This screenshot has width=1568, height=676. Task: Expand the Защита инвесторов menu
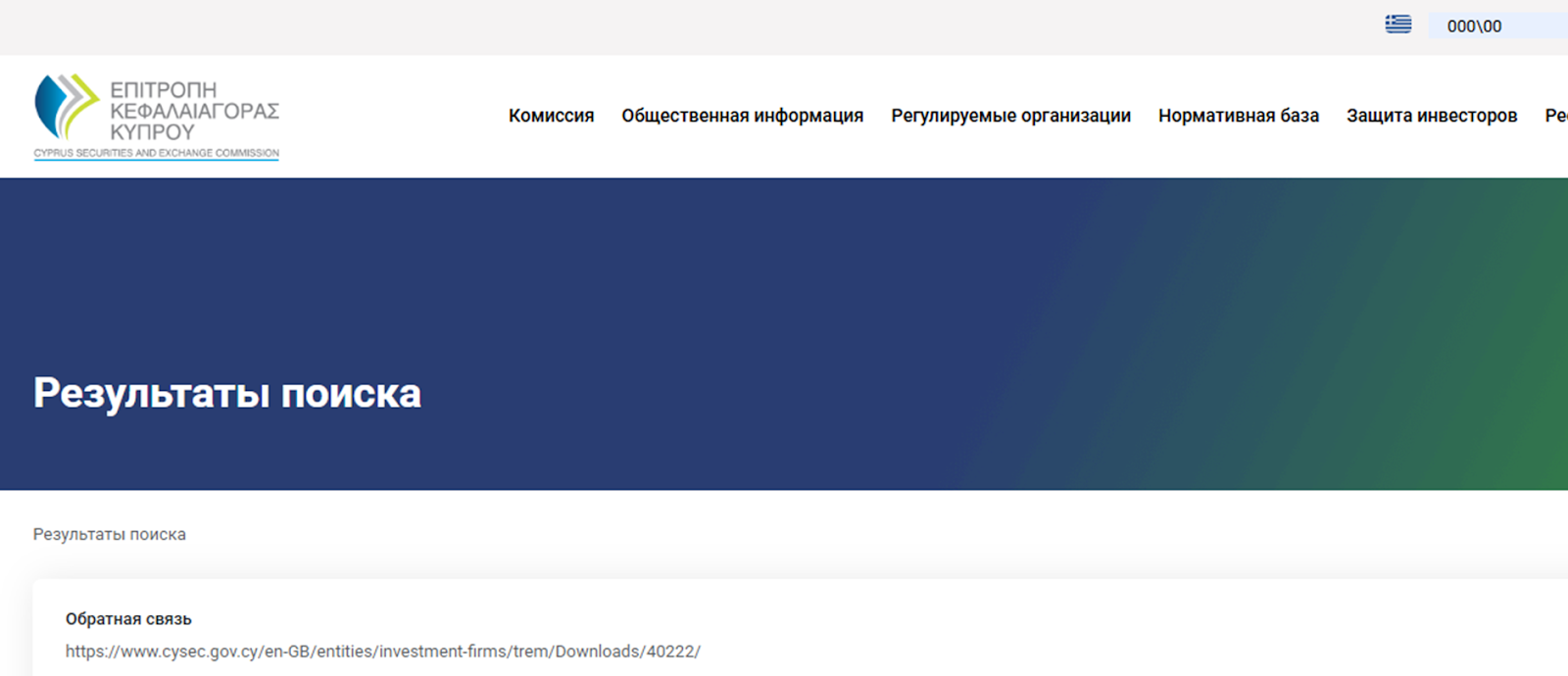[x=1431, y=116]
